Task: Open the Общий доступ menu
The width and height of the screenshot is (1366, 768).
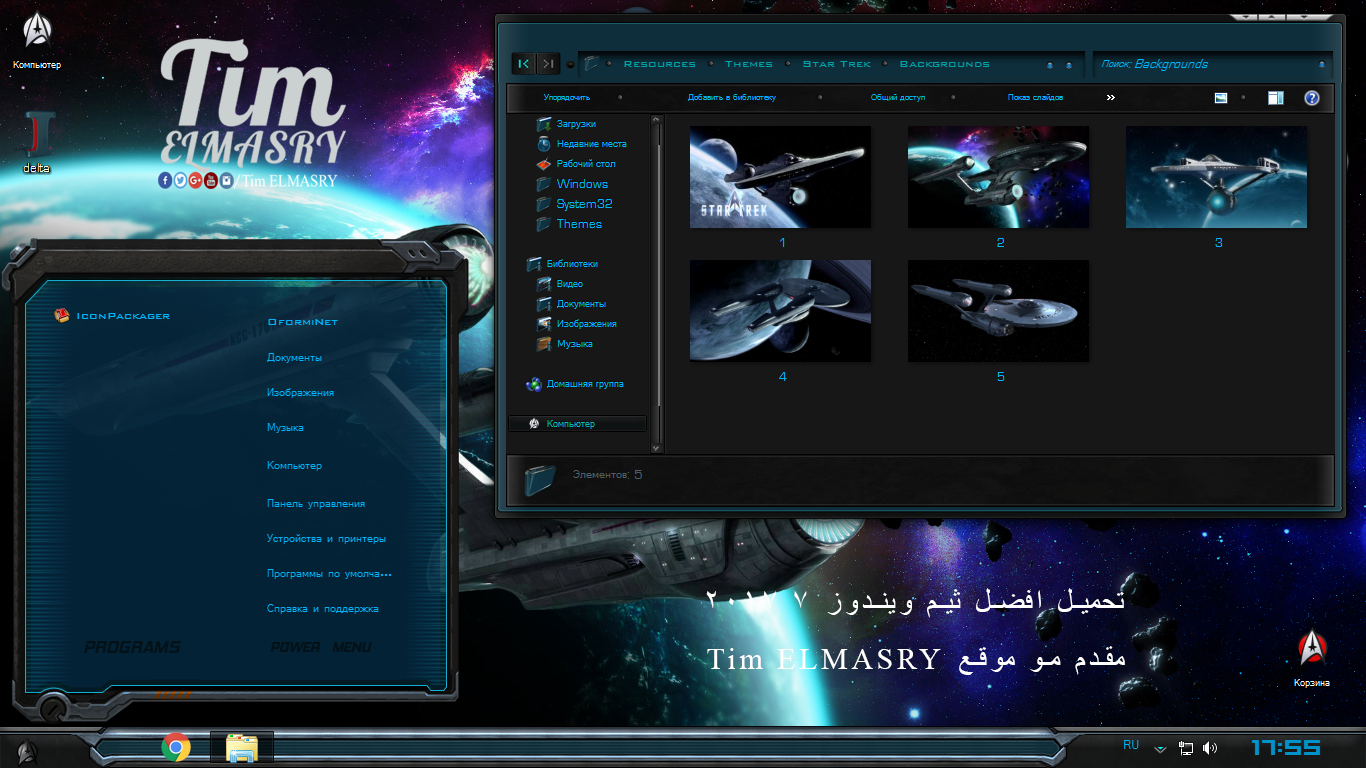Action: pos(898,98)
